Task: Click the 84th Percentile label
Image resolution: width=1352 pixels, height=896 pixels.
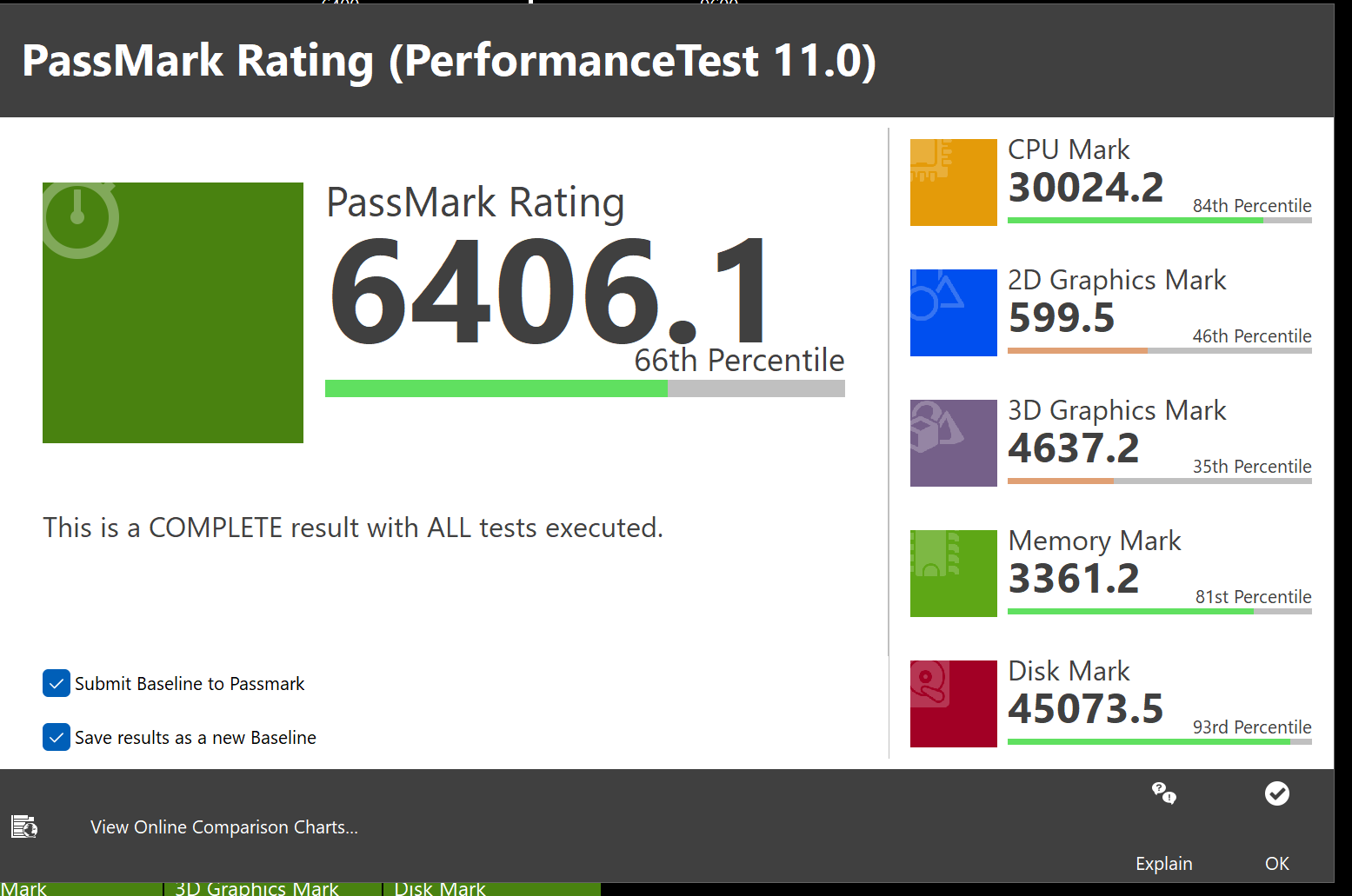Action: [x=1252, y=206]
